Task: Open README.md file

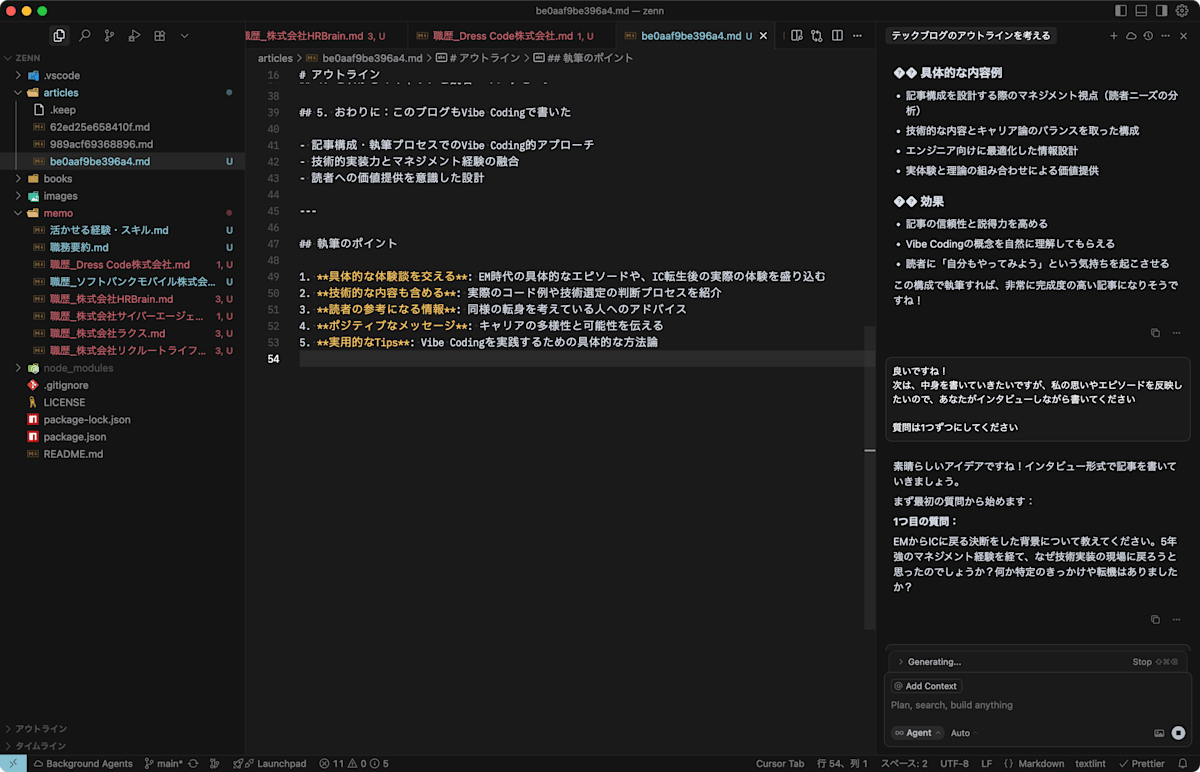Action: [122, 454]
